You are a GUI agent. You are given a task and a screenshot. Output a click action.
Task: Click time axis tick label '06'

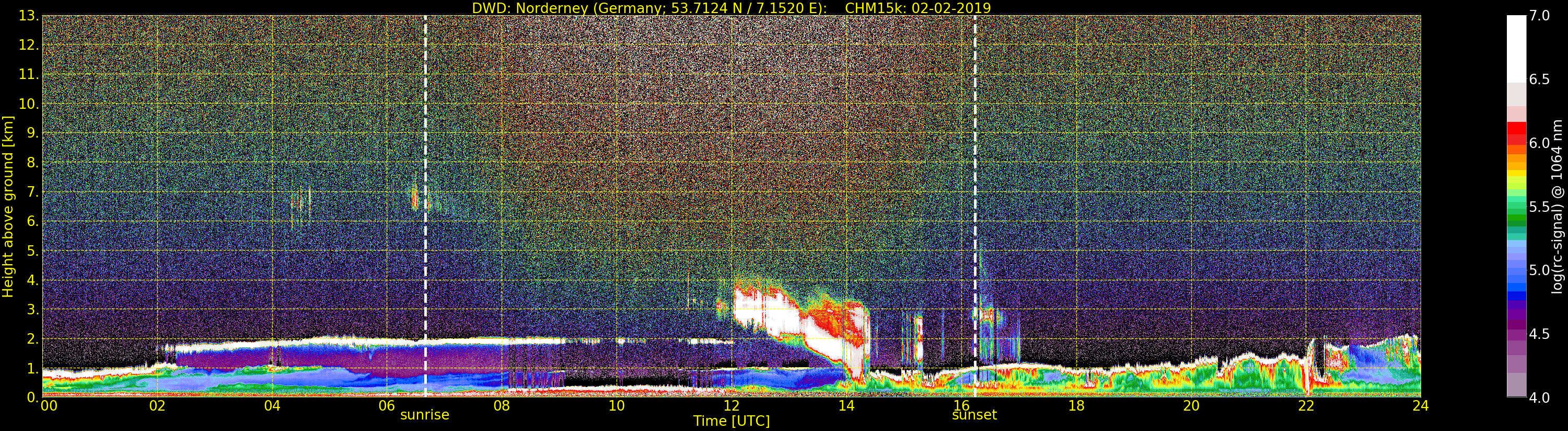click(x=387, y=406)
